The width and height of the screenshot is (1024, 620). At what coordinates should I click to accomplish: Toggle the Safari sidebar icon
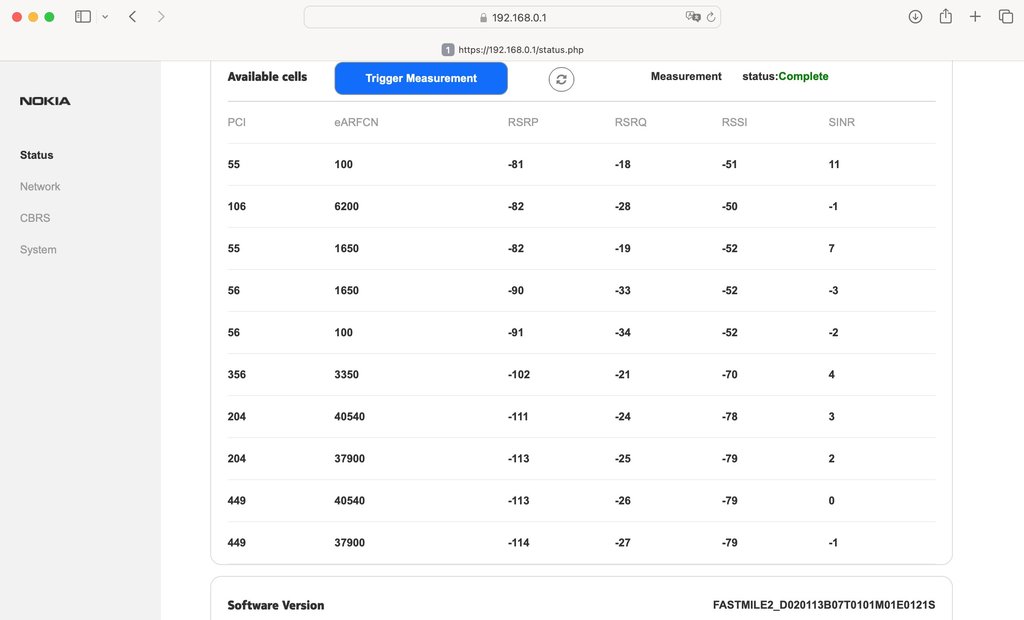point(83,17)
